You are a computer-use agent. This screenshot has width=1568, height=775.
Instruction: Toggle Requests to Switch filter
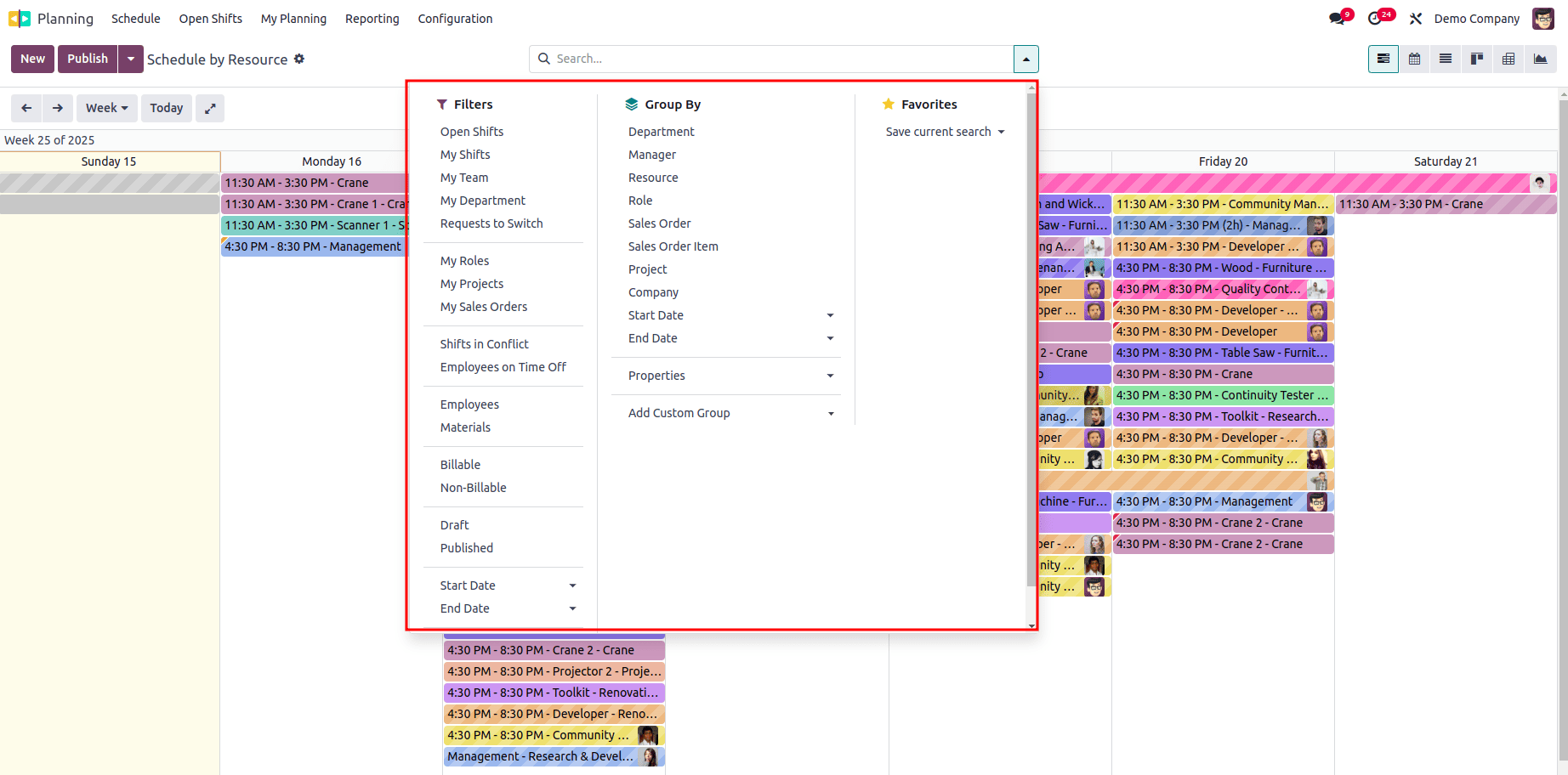coord(491,223)
